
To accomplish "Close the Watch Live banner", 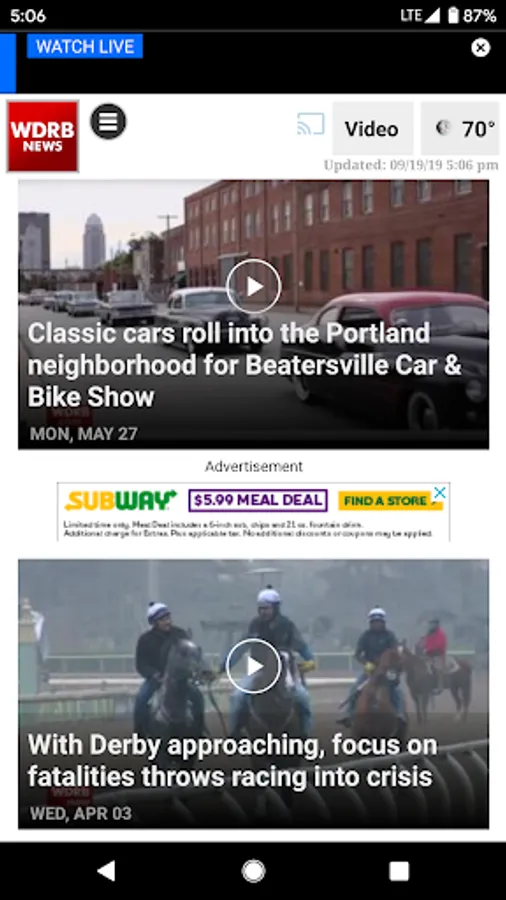I will click(x=481, y=48).
